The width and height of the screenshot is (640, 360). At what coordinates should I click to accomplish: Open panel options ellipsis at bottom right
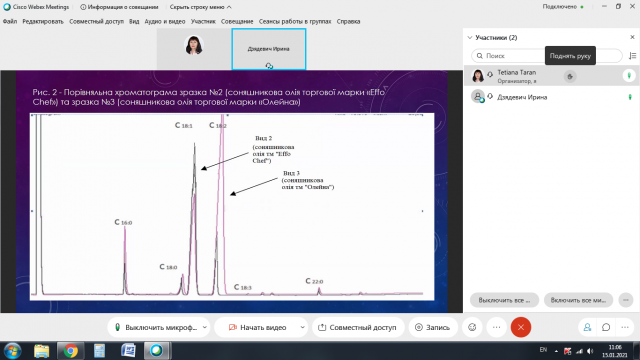(626, 300)
